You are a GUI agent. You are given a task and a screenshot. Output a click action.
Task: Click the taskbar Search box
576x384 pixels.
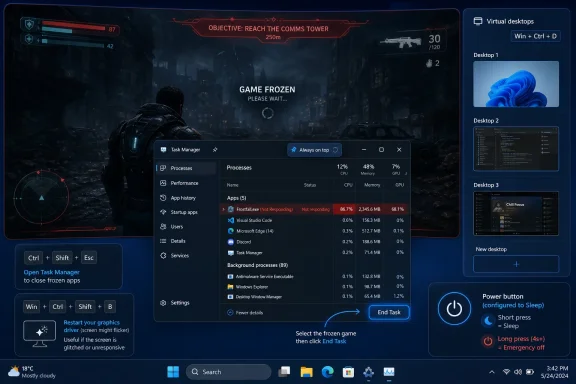[x=228, y=372]
